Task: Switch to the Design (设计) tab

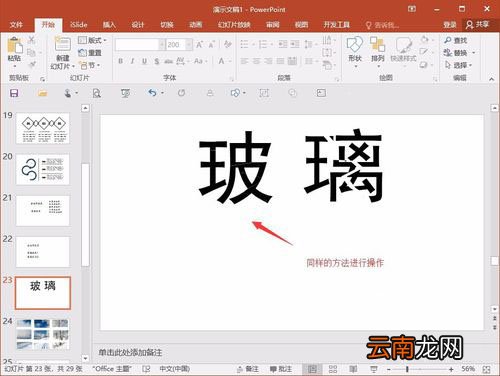Action: tap(138, 25)
